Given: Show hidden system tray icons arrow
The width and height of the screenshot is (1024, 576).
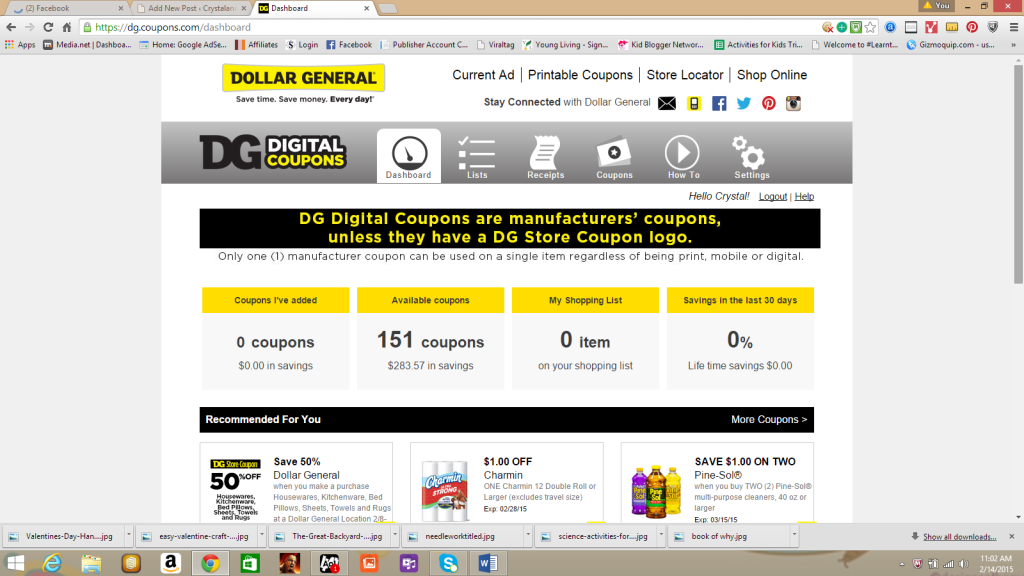Looking at the screenshot, I should [x=902, y=564].
